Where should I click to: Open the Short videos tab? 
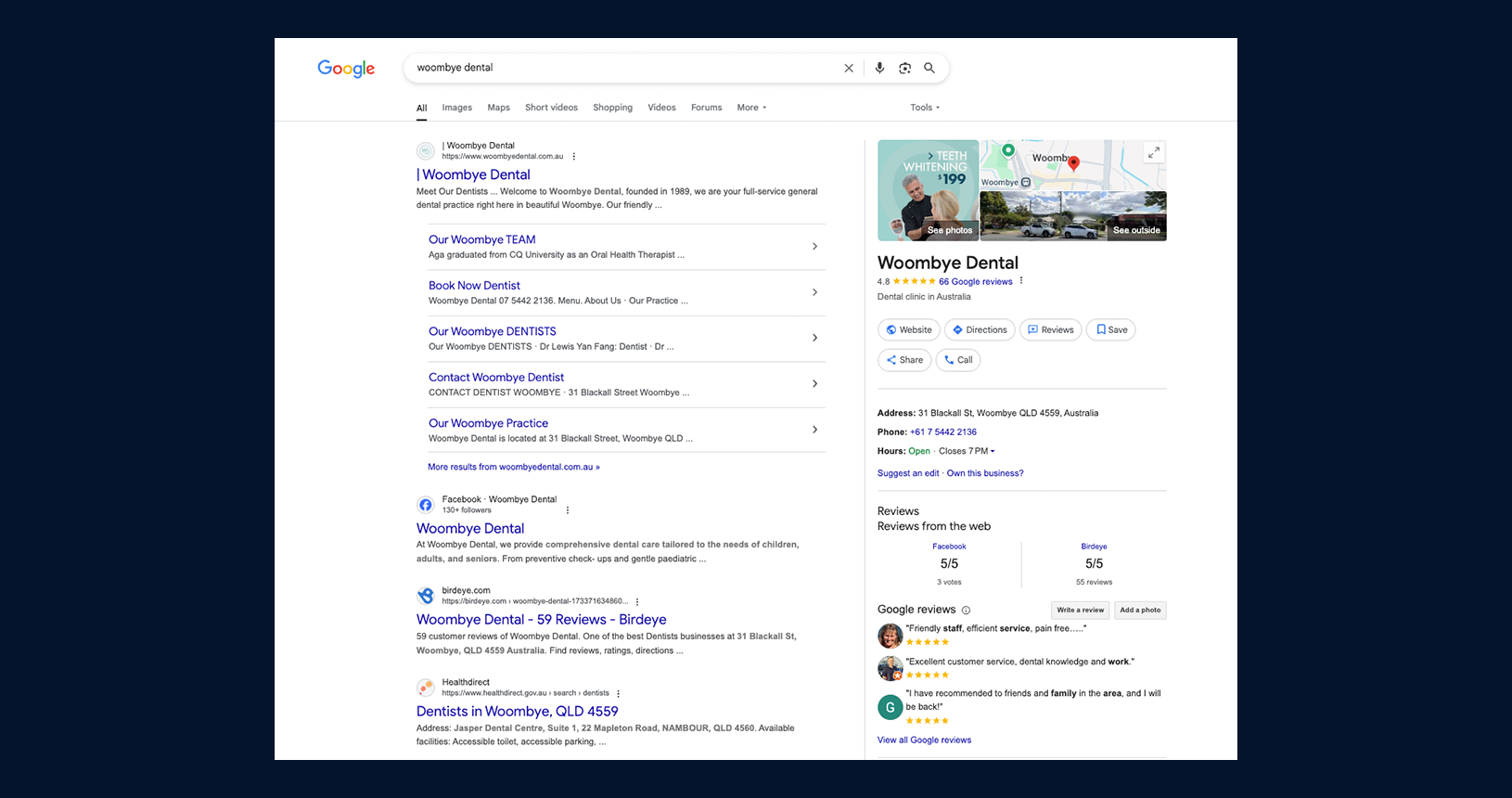[x=551, y=108]
